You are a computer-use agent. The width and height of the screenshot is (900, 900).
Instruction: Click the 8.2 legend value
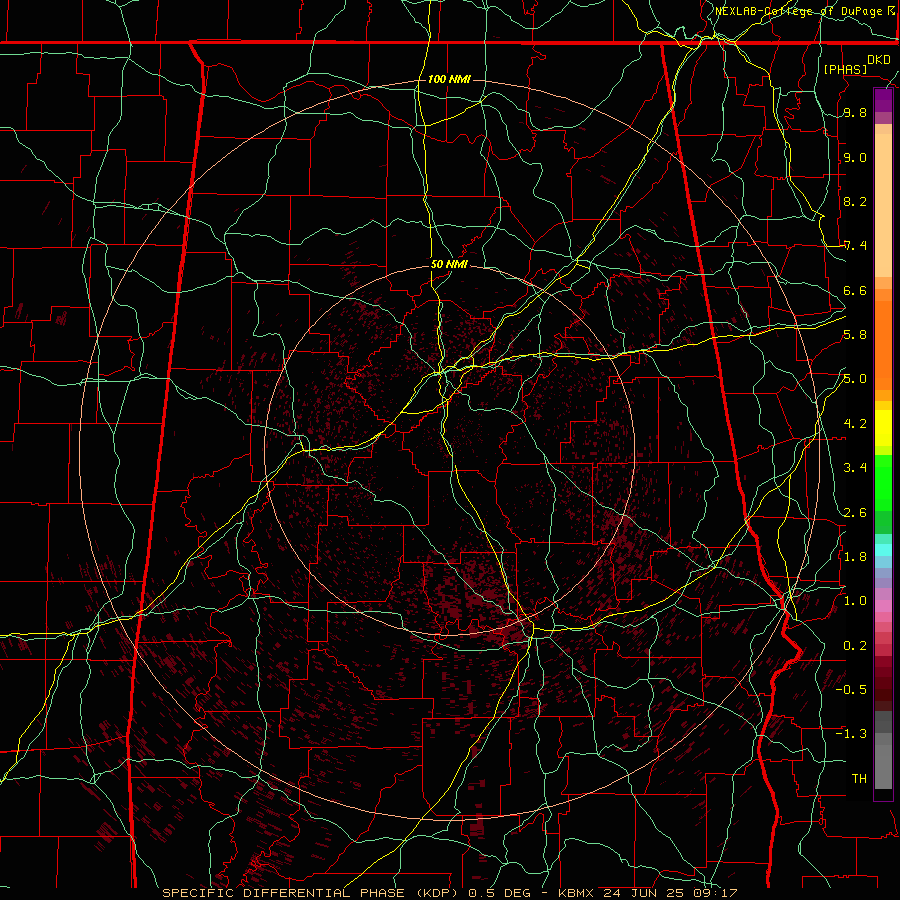point(855,201)
